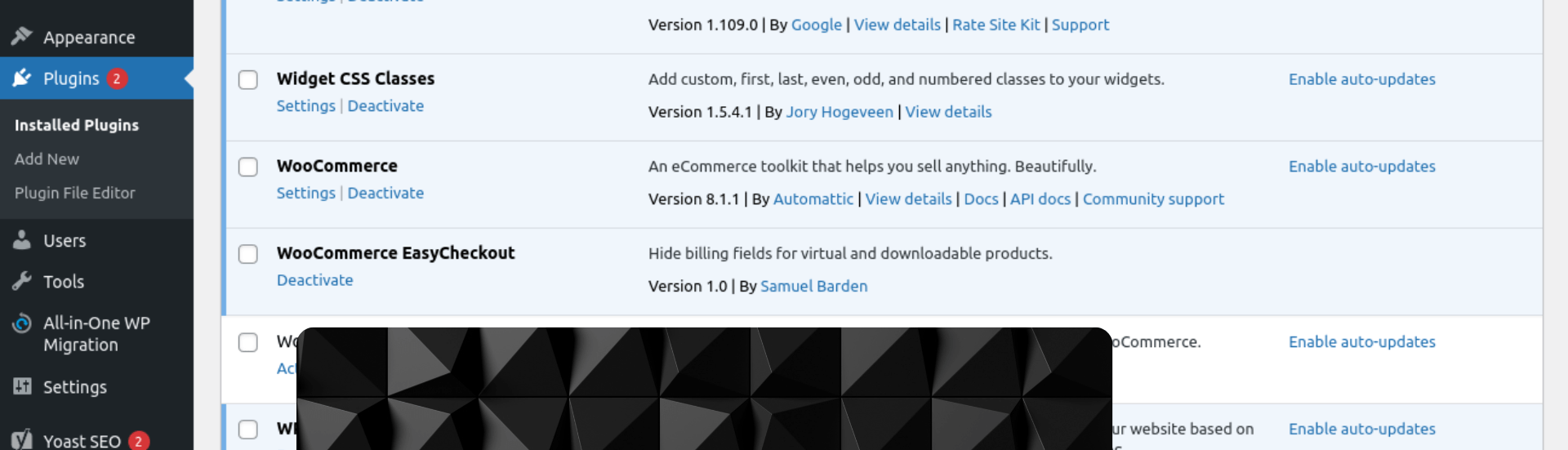
Task: Click the WooCommerce plugin title
Action: [x=337, y=167]
